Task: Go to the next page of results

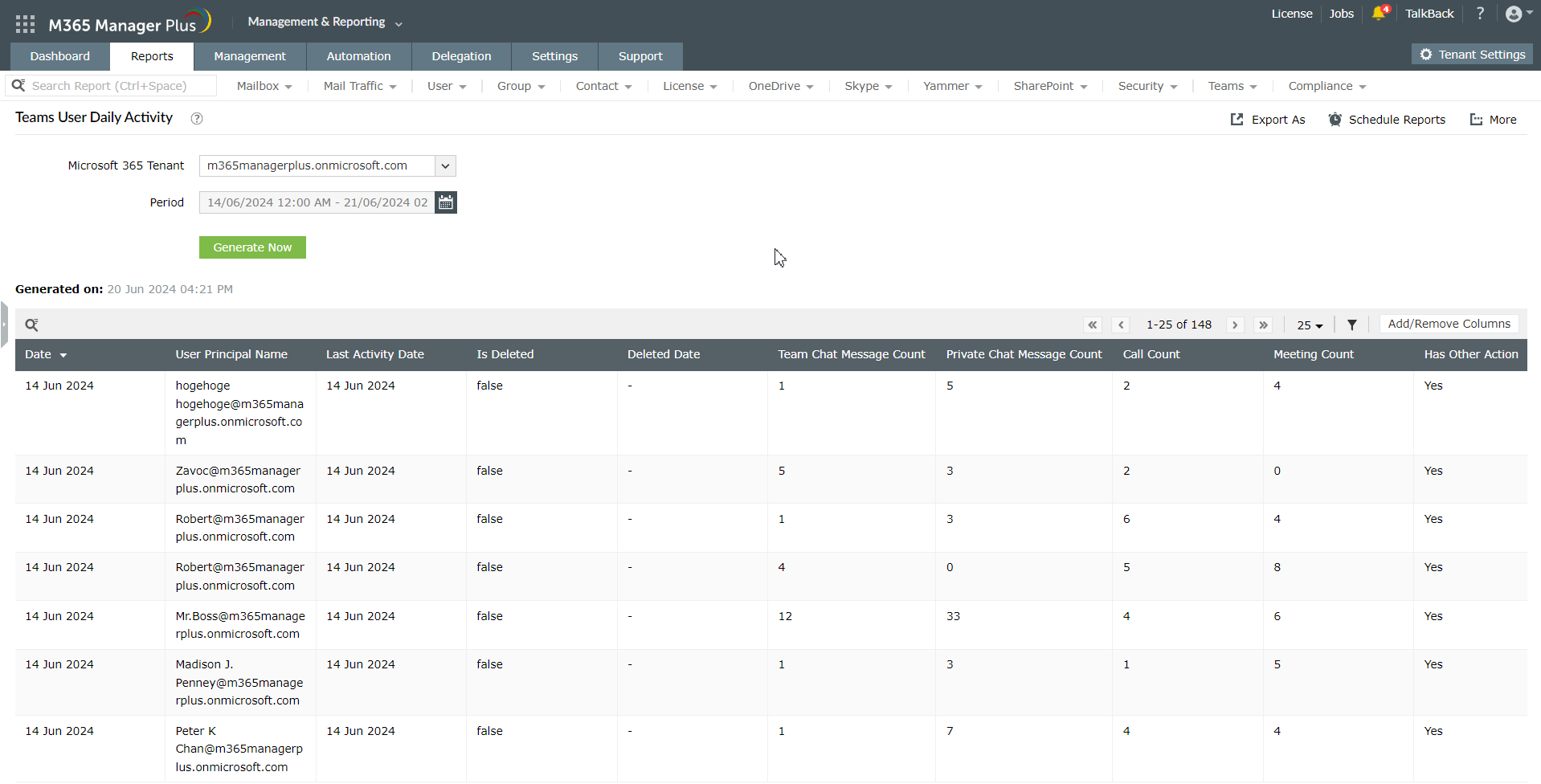Action: (x=1235, y=325)
